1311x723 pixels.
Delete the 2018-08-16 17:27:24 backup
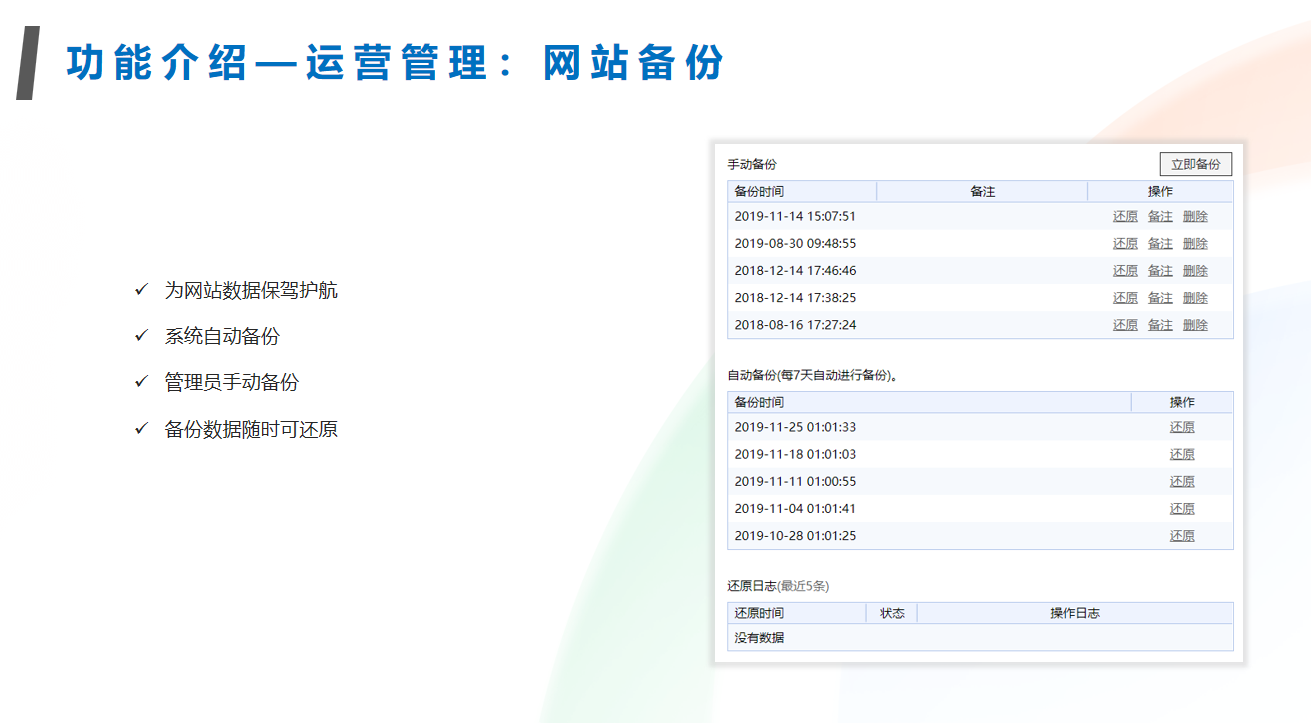[1195, 325]
